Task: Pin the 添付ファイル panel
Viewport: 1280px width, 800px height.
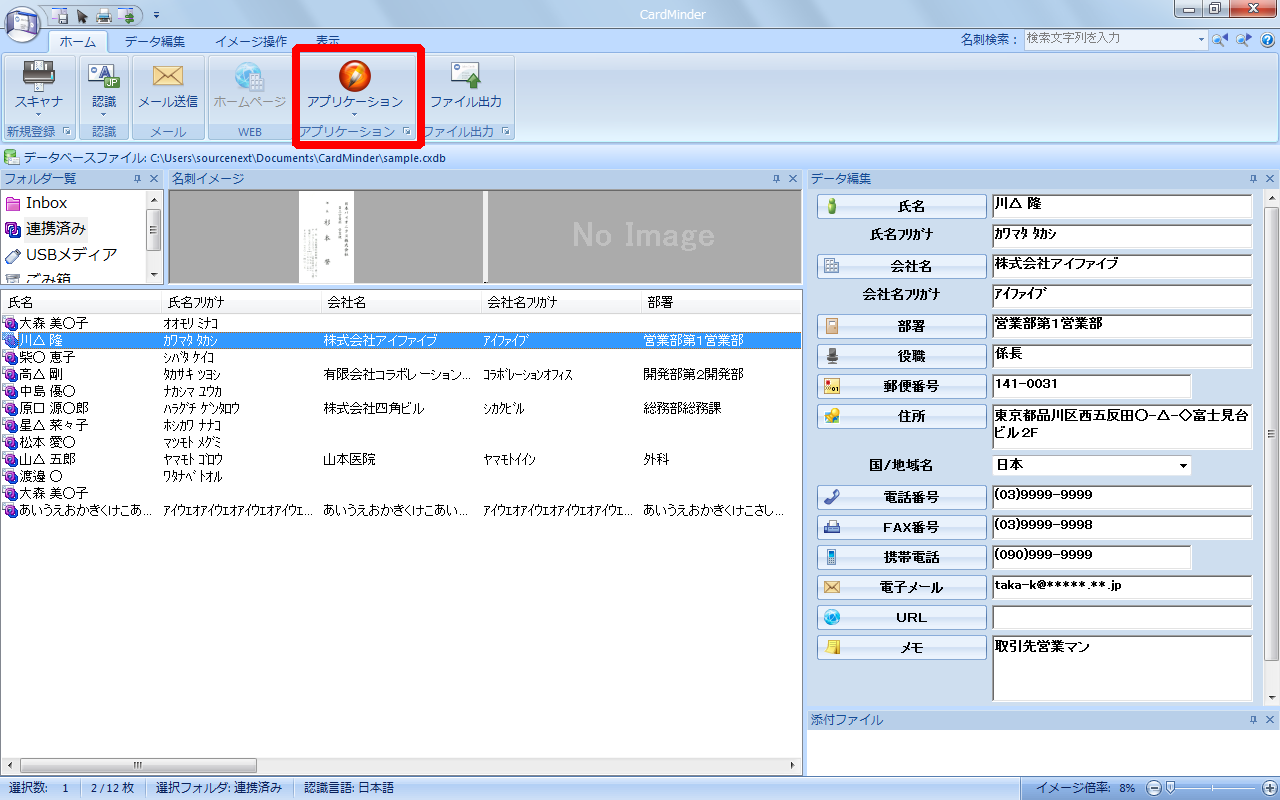Action: point(1253,720)
